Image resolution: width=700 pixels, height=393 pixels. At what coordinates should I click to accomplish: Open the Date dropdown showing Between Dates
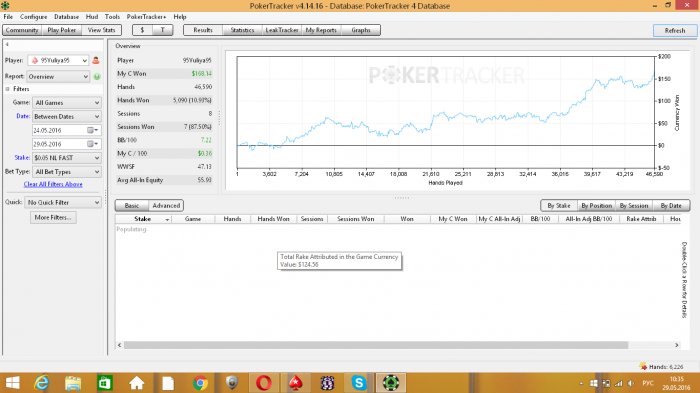[x=67, y=117]
